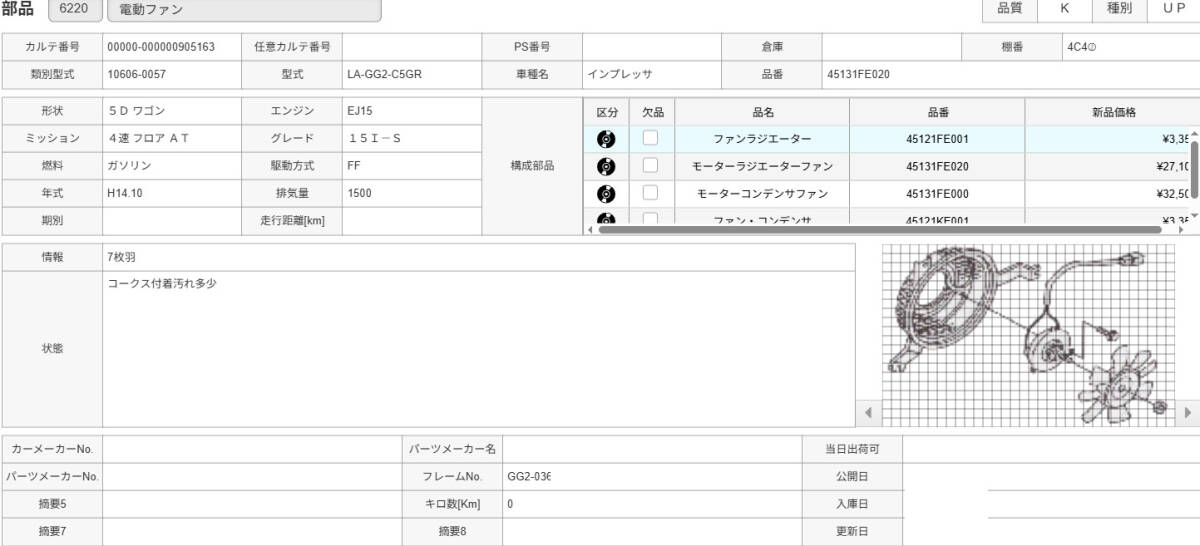Click the empty 走行距離[km] field
The height and width of the screenshot is (546, 1200).
tap(412, 220)
